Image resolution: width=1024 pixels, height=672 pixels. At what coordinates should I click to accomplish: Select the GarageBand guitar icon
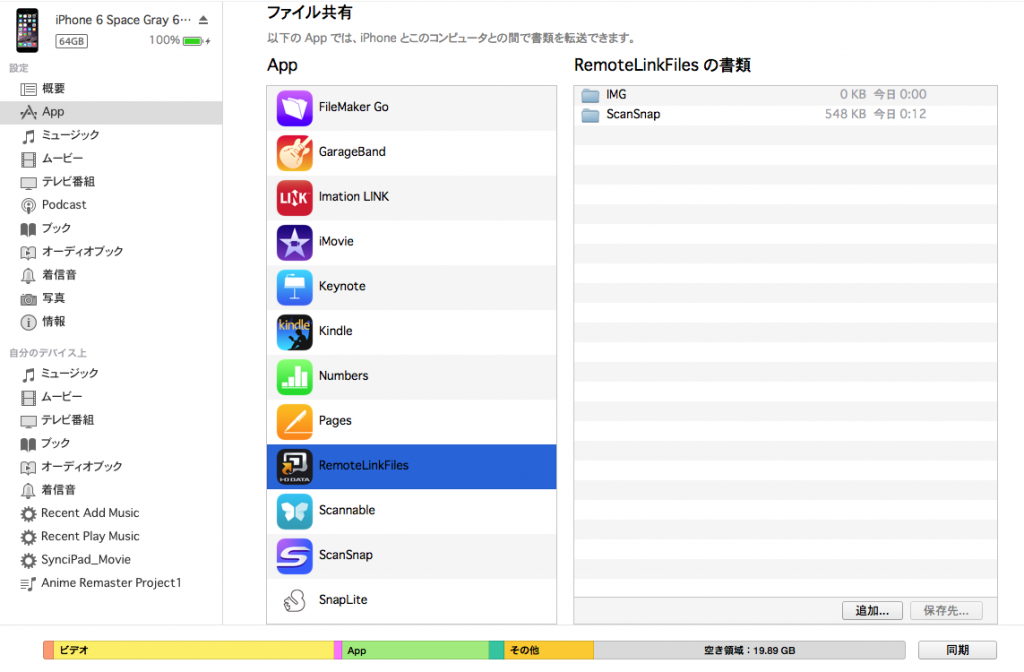point(294,152)
